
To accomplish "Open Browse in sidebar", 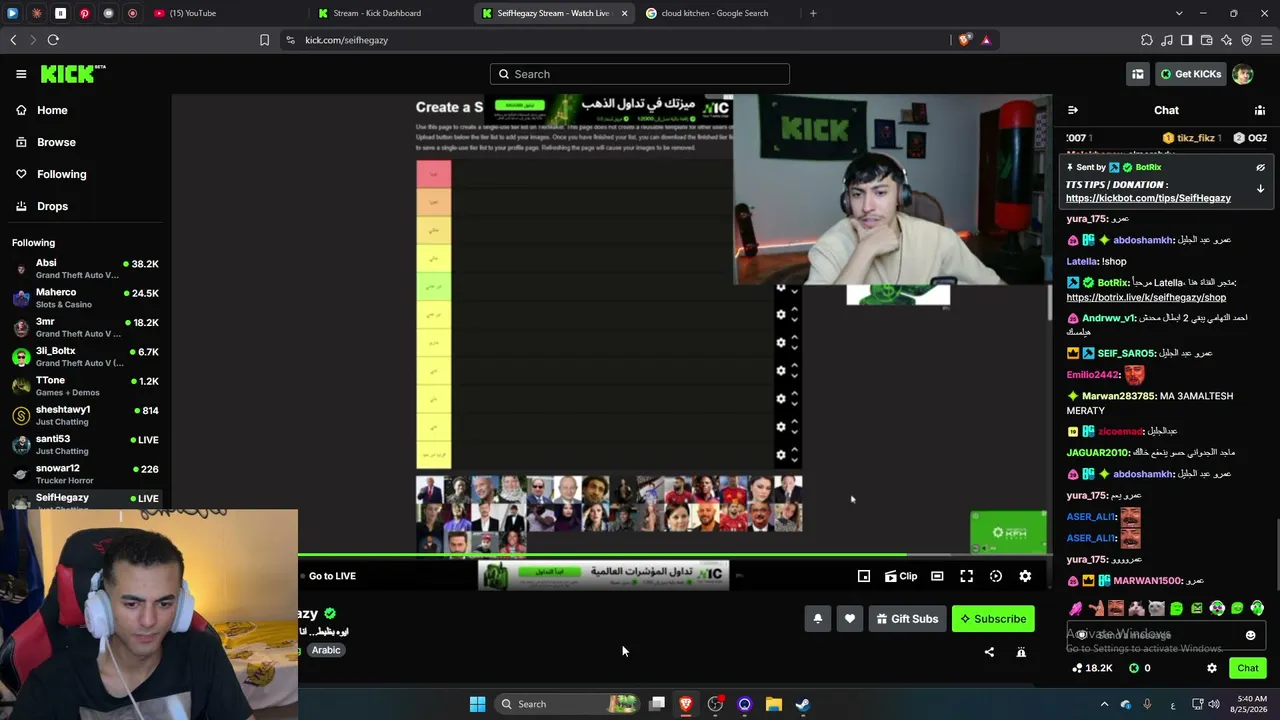I will click(x=46, y=142).
